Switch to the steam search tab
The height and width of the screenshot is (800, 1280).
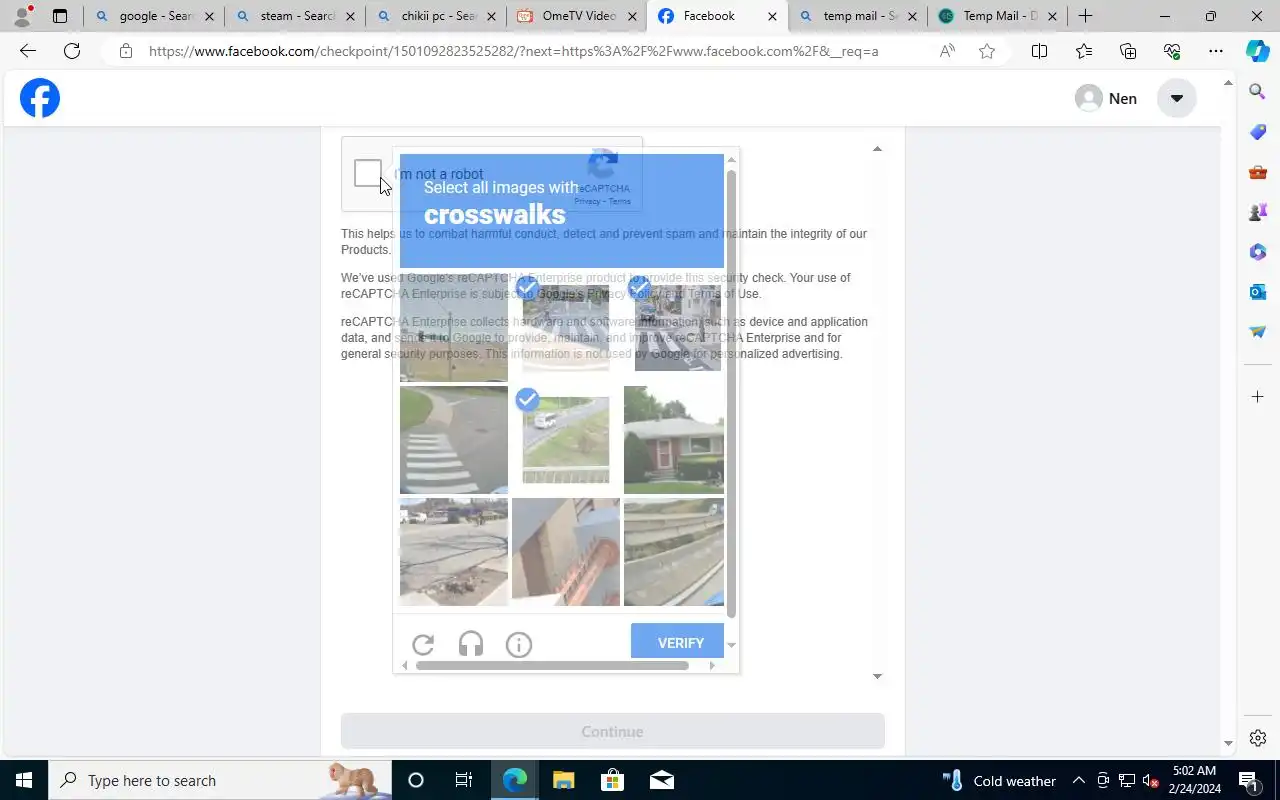coord(294,16)
